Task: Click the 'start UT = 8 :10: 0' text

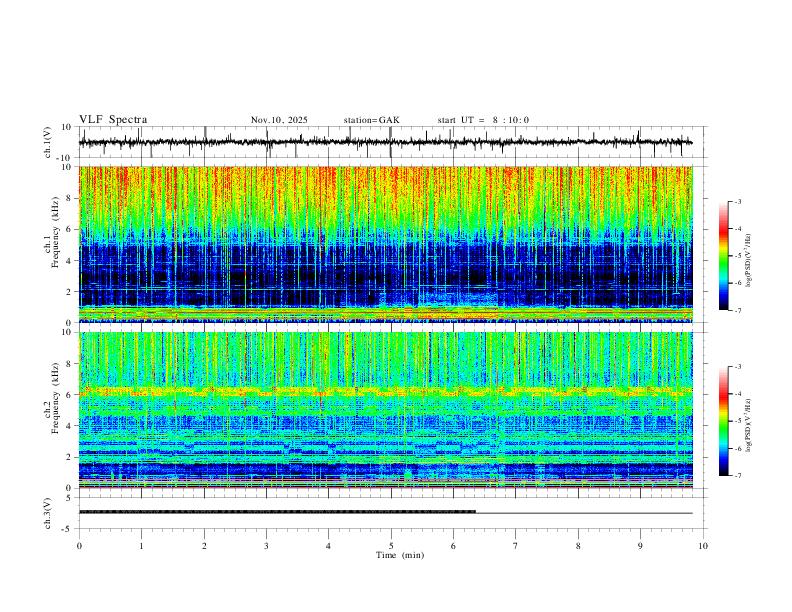Action: coord(483,120)
